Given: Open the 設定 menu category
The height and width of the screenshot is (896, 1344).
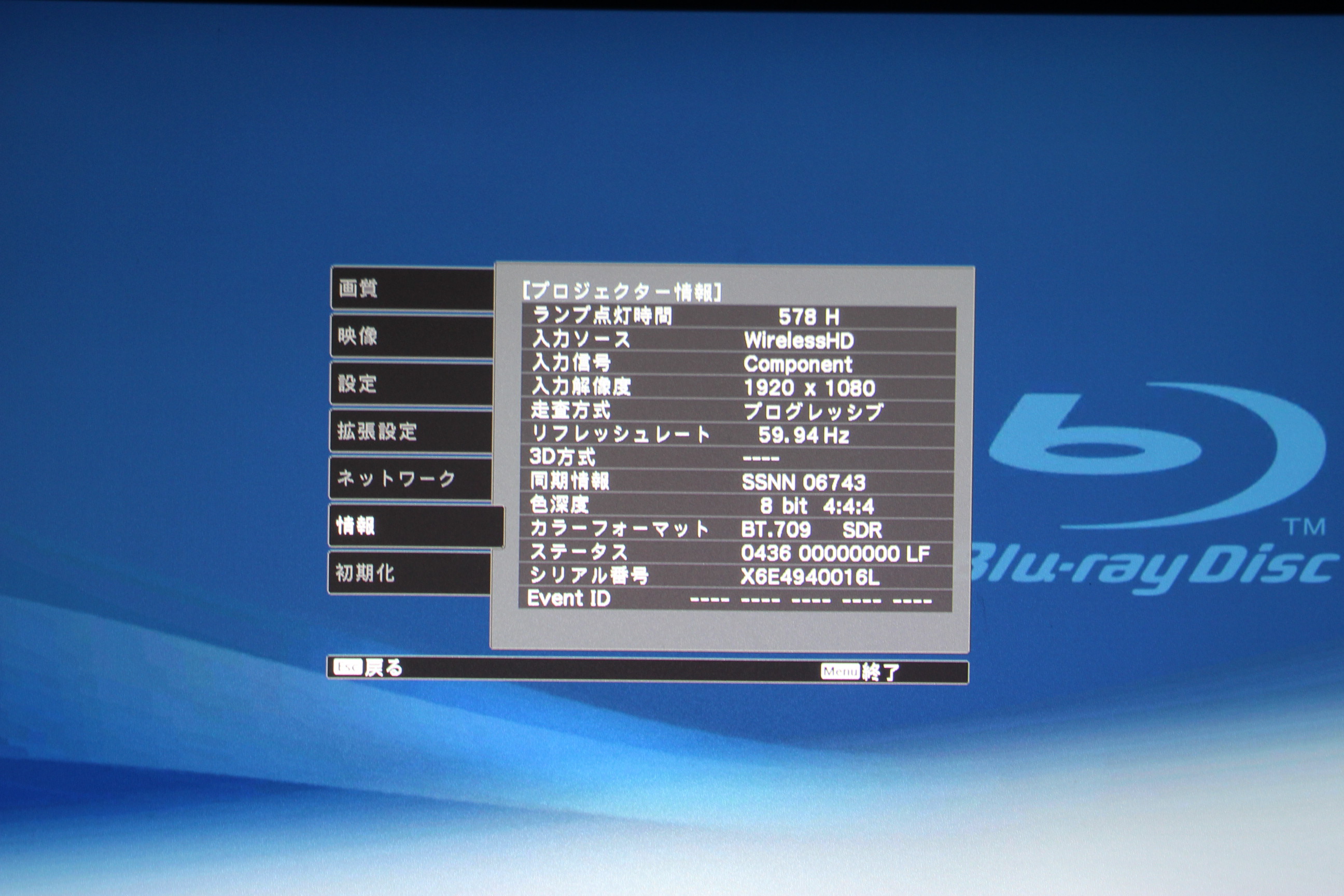Looking at the screenshot, I should (411, 384).
